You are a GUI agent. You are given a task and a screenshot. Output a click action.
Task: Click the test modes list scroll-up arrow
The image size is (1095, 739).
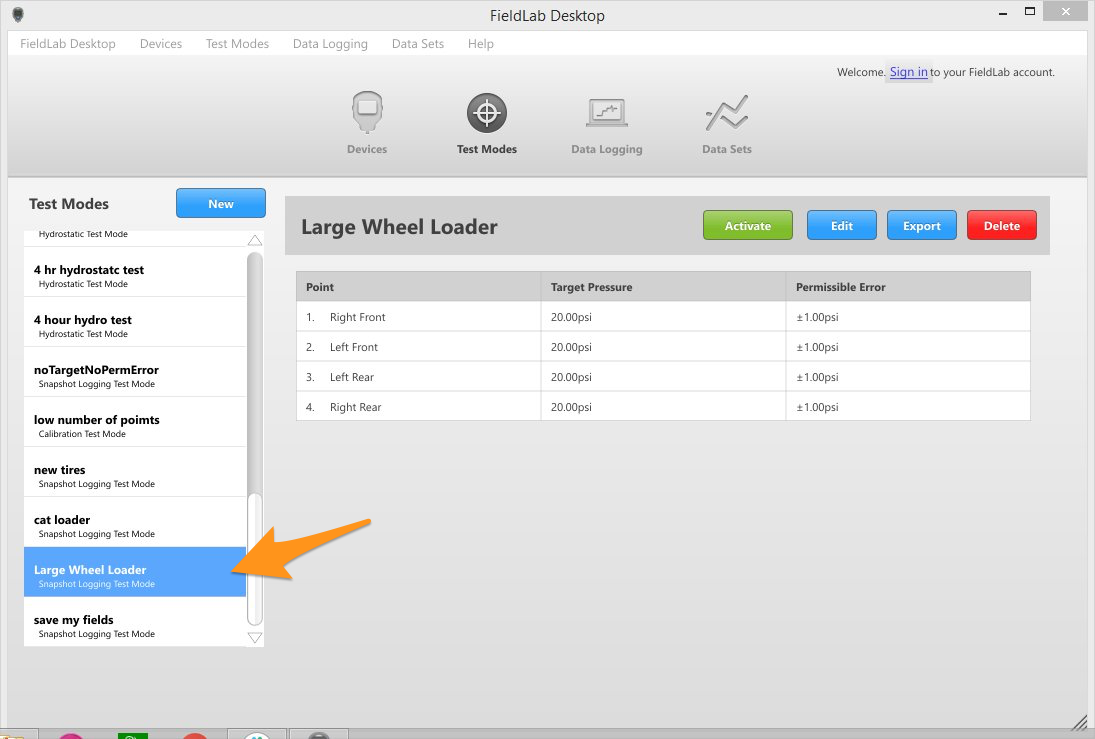[255, 240]
